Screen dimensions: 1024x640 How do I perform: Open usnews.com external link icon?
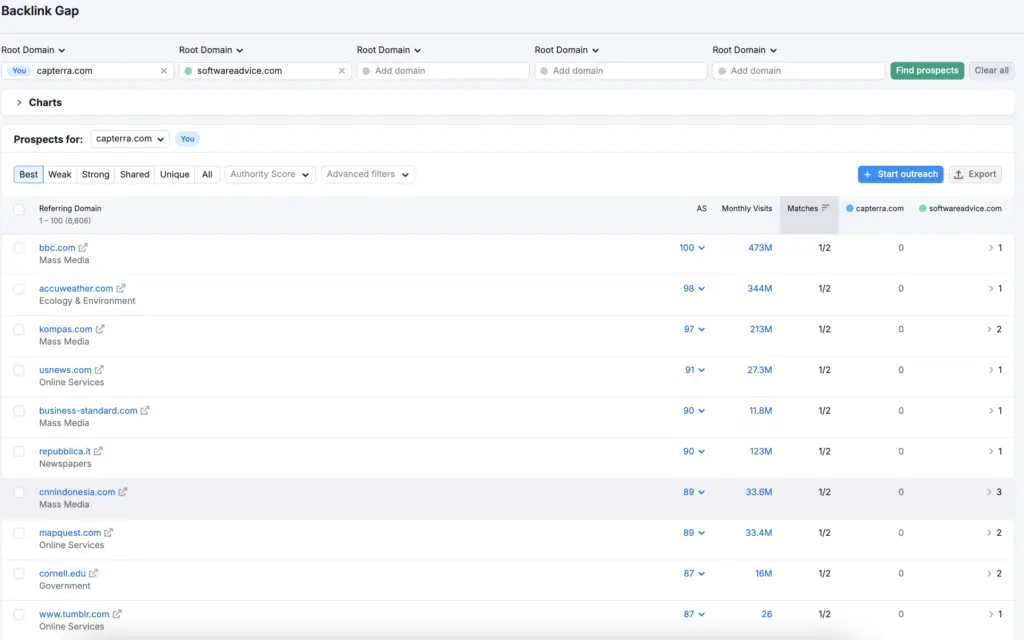point(99,370)
